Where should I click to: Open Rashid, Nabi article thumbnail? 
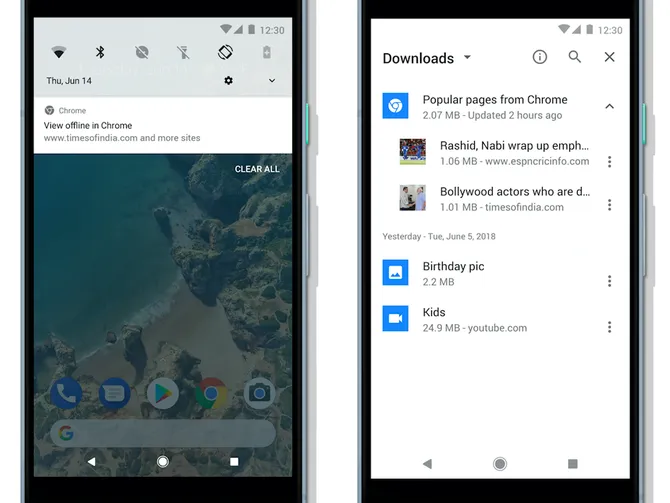click(412, 152)
